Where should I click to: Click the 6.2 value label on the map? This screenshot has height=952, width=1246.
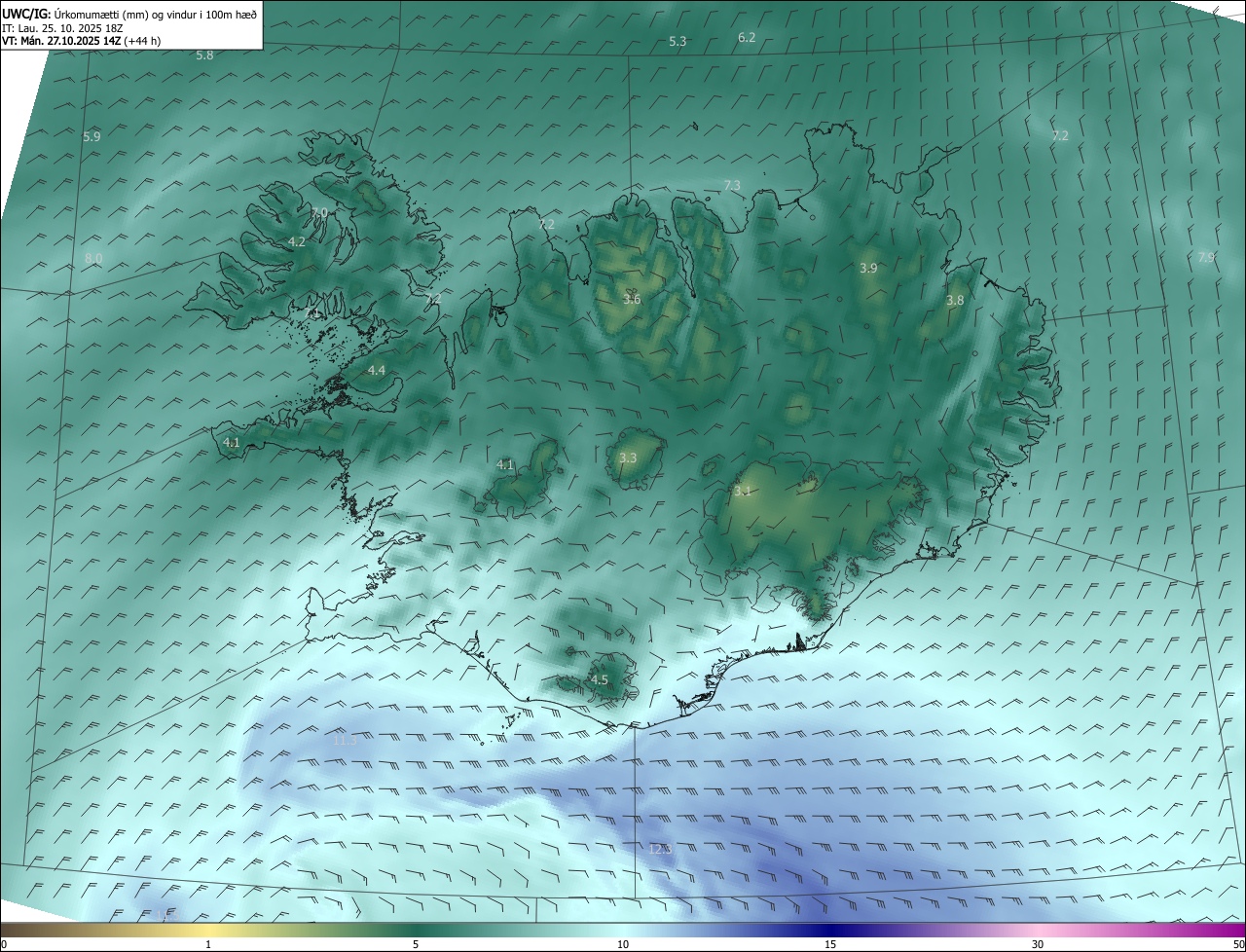[x=747, y=38]
